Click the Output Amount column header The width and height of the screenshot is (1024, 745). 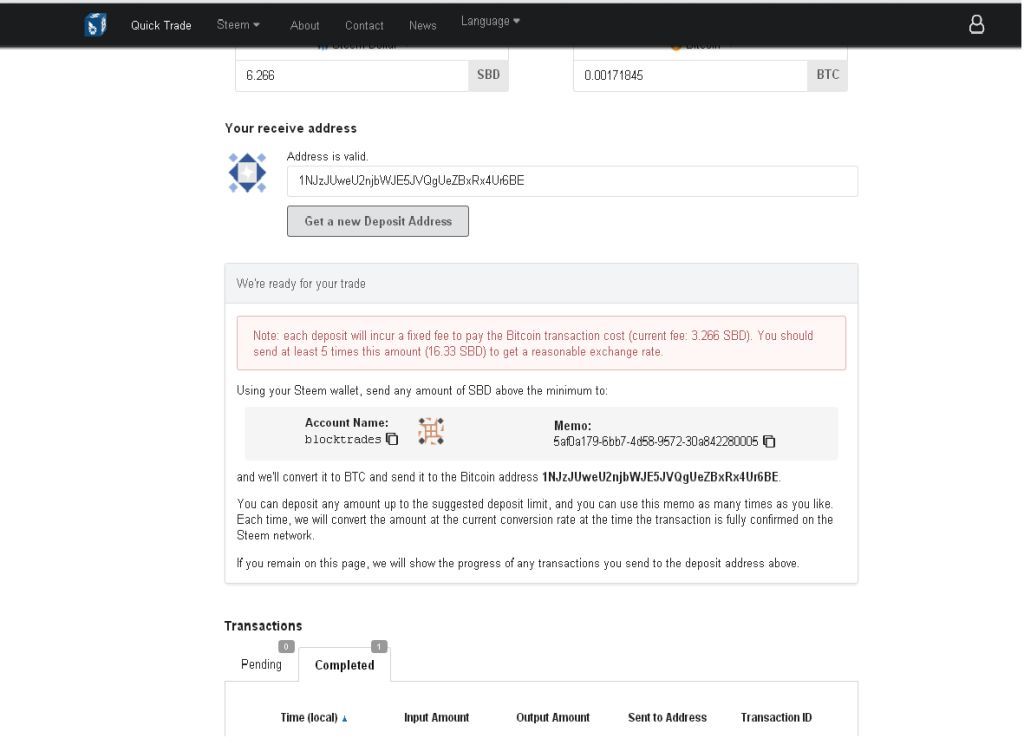point(552,718)
